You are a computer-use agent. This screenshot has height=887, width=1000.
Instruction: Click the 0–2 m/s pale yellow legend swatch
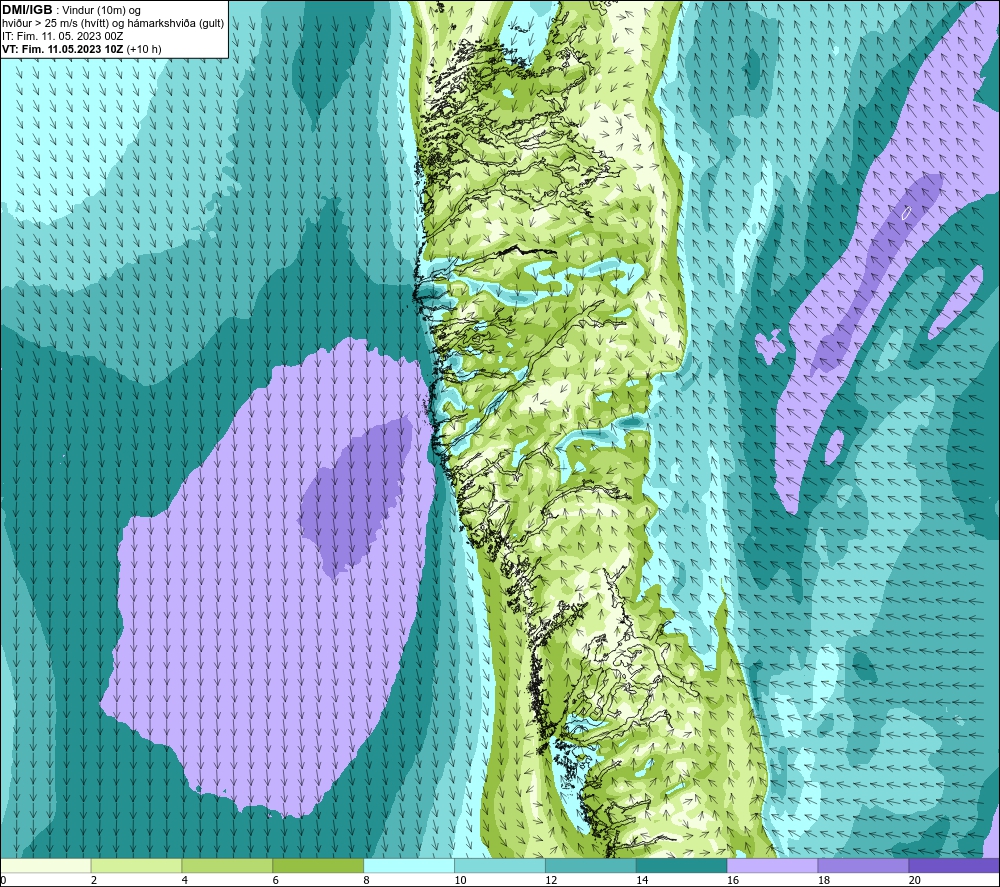pos(46,865)
